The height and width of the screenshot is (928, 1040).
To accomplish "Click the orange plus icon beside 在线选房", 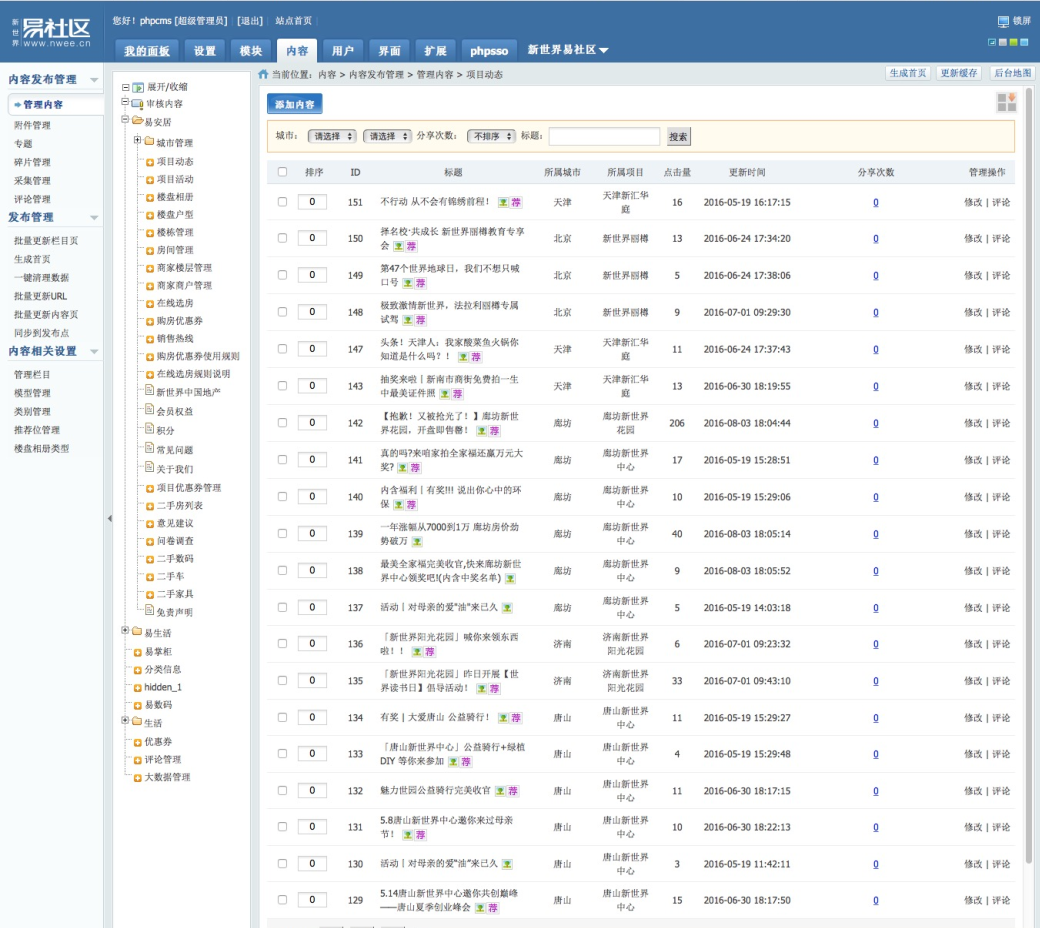I will pyautogui.click(x=150, y=303).
